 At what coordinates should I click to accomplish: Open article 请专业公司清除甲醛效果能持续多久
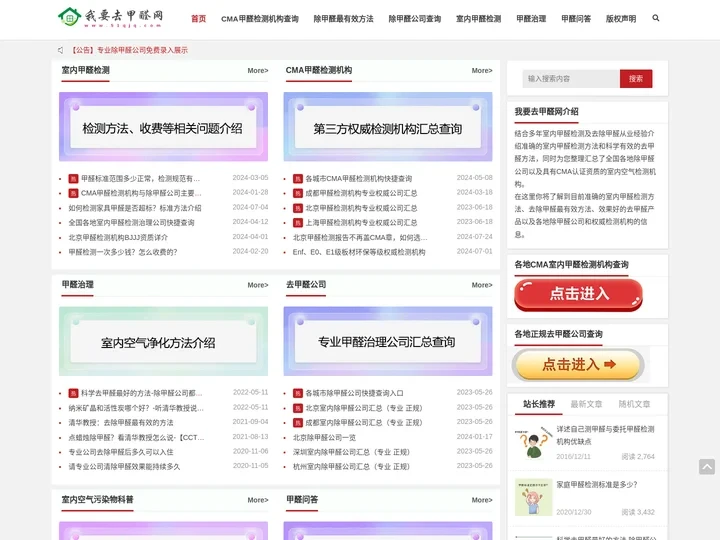pos(124,467)
